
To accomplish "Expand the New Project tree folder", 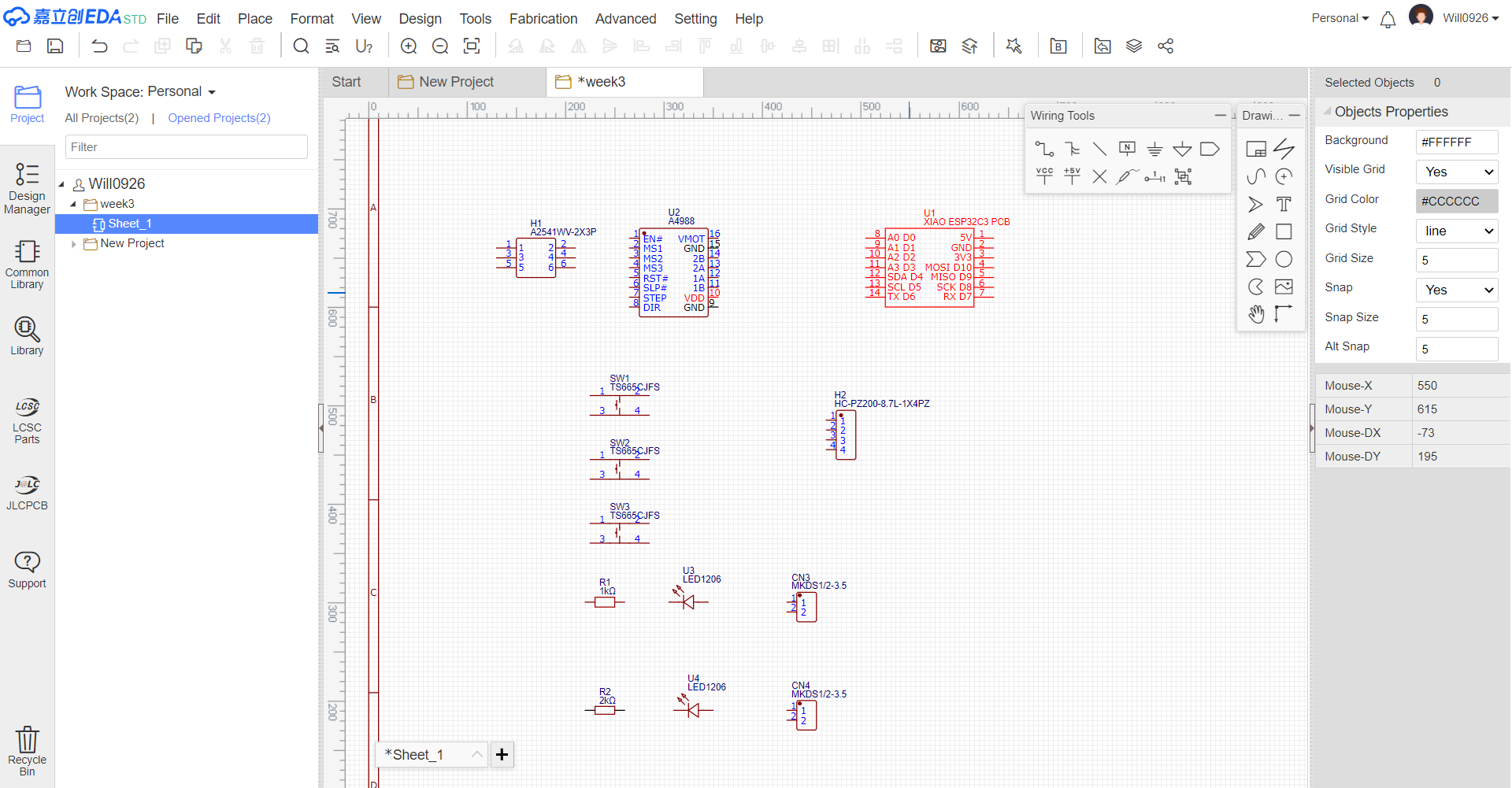I will (73, 244).
